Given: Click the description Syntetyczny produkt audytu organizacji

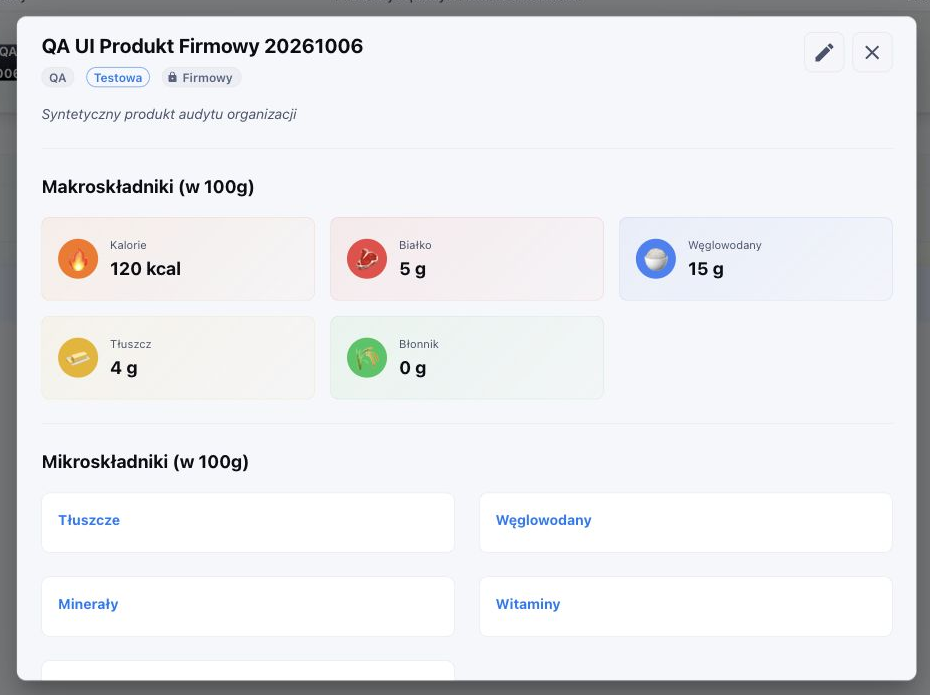Looking at the screenshot, I should [169, 114].
